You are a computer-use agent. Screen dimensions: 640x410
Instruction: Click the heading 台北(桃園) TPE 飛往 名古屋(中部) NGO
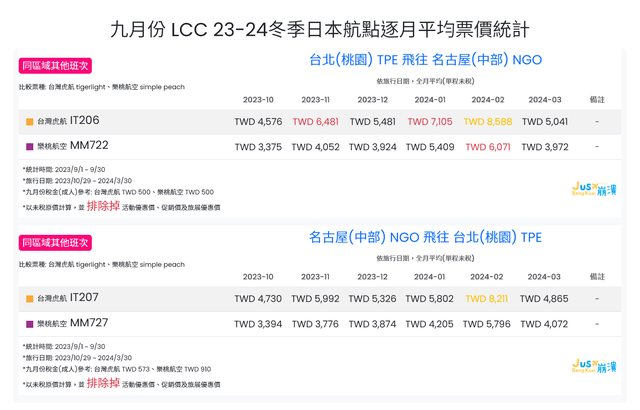coord(424,60)
